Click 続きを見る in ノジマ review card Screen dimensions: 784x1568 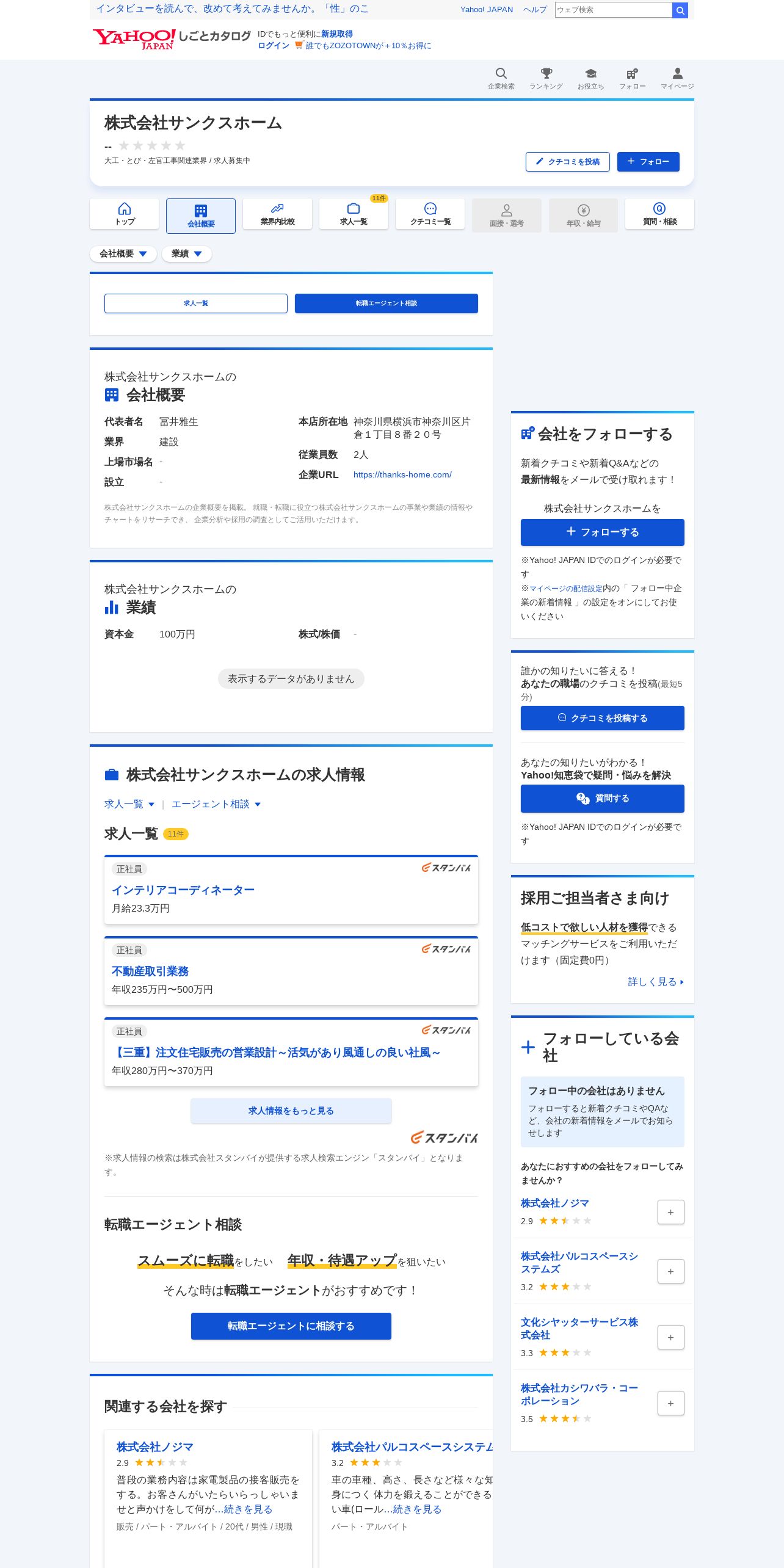(x=248, y=1509)
